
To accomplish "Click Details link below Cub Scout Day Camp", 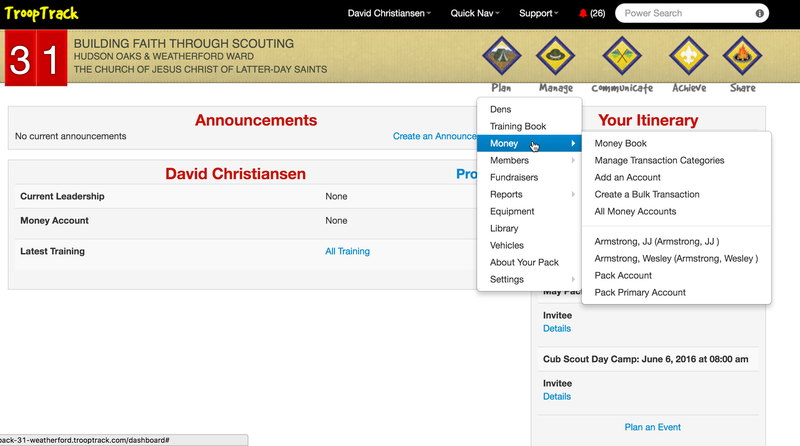I will point(557,397).
